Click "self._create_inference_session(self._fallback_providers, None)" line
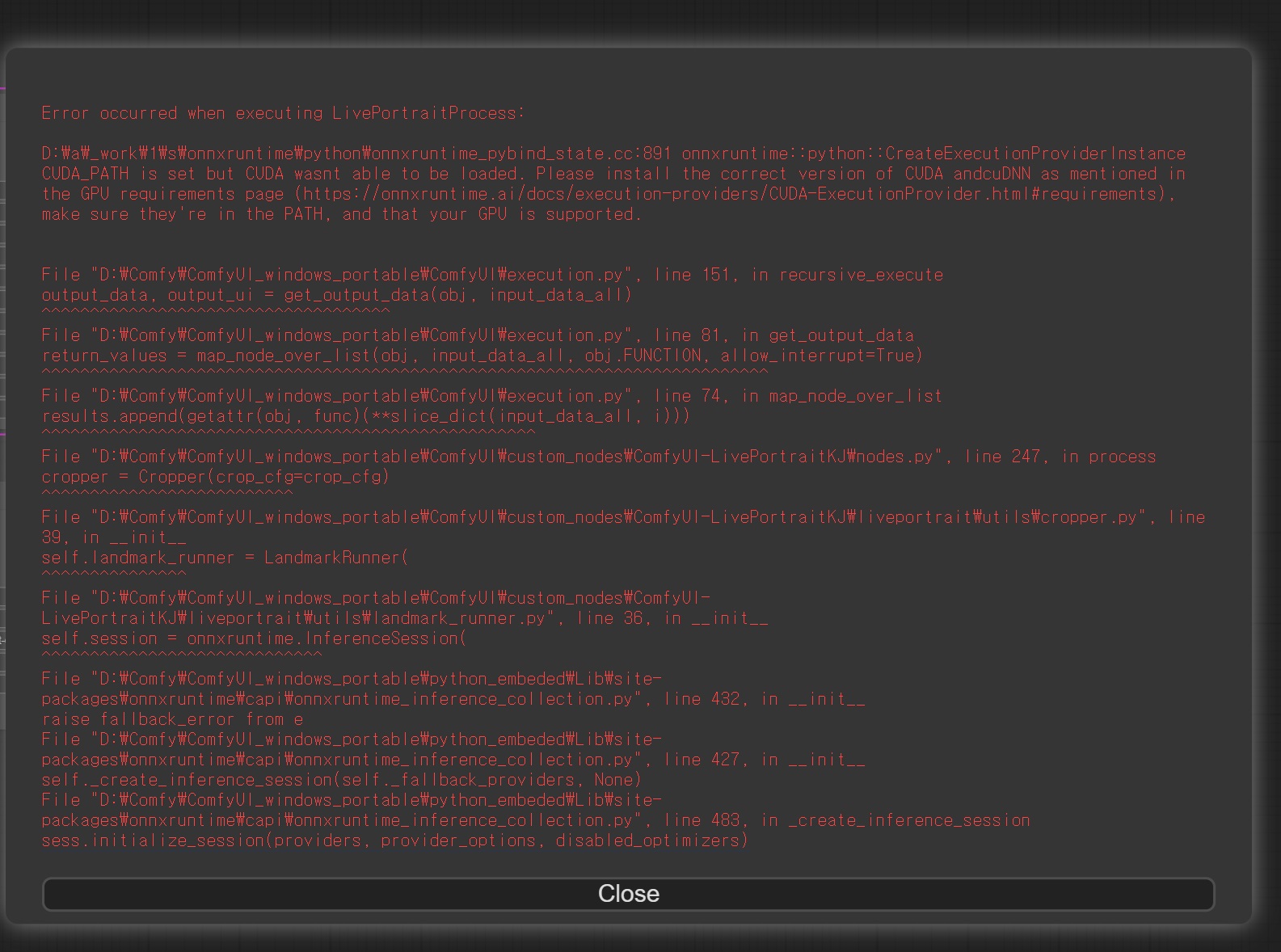This screenshot has width=1281, height=952. [342, 780]
